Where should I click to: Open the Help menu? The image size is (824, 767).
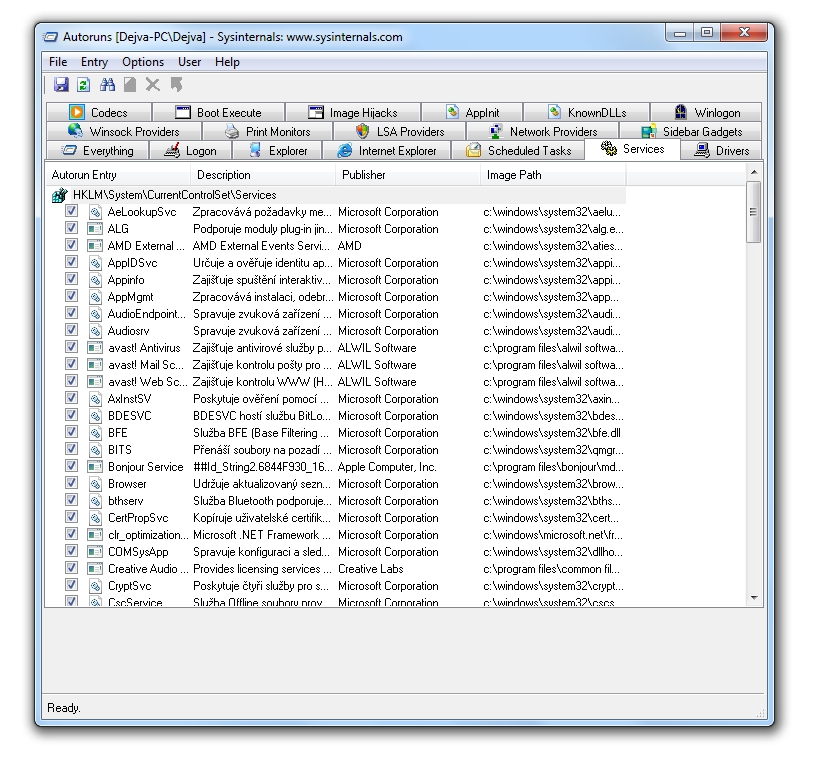[x=227, y=62]
